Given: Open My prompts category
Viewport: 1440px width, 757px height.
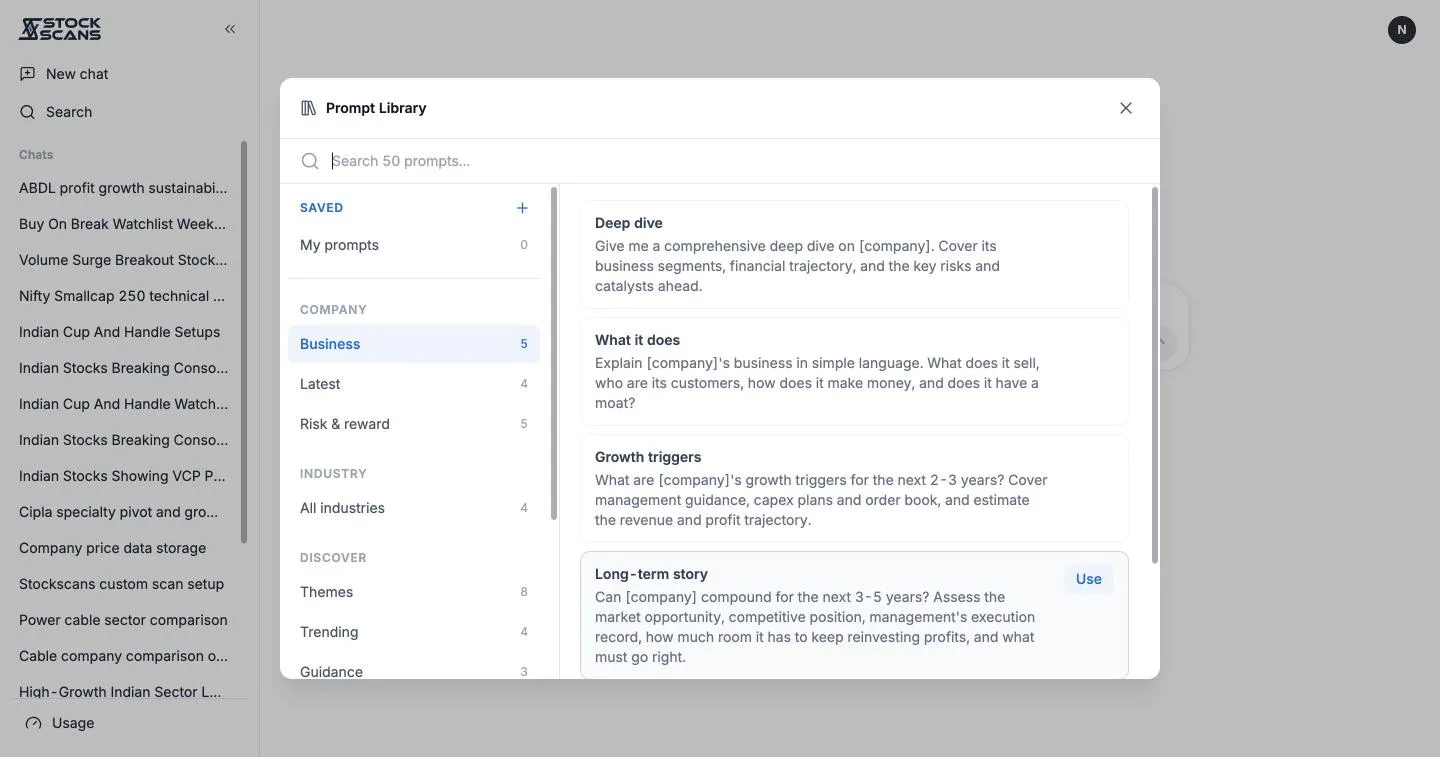Looking at the screenshot, I should click(414, 245).
